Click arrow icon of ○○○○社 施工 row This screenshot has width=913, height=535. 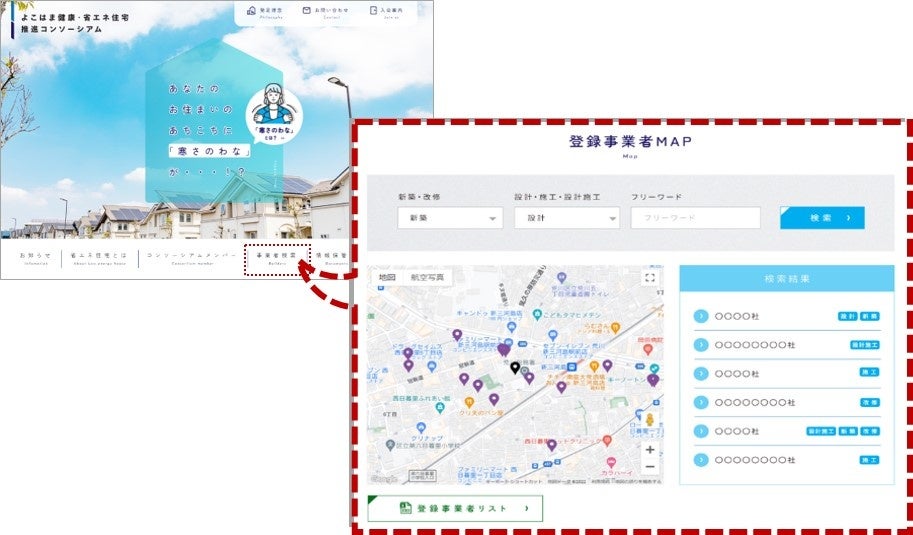(x=701, y=373)
